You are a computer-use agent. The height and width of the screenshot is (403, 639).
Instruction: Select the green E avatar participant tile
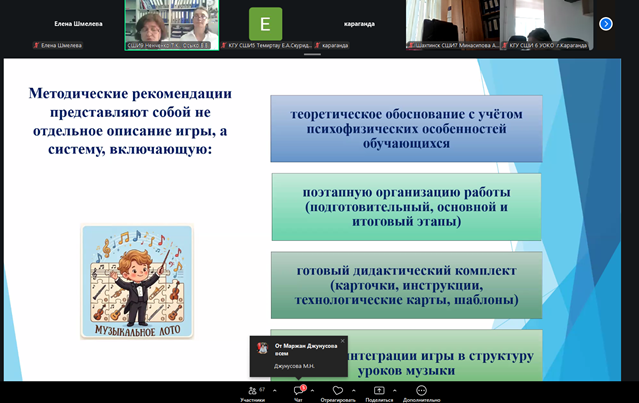(265, 23)
